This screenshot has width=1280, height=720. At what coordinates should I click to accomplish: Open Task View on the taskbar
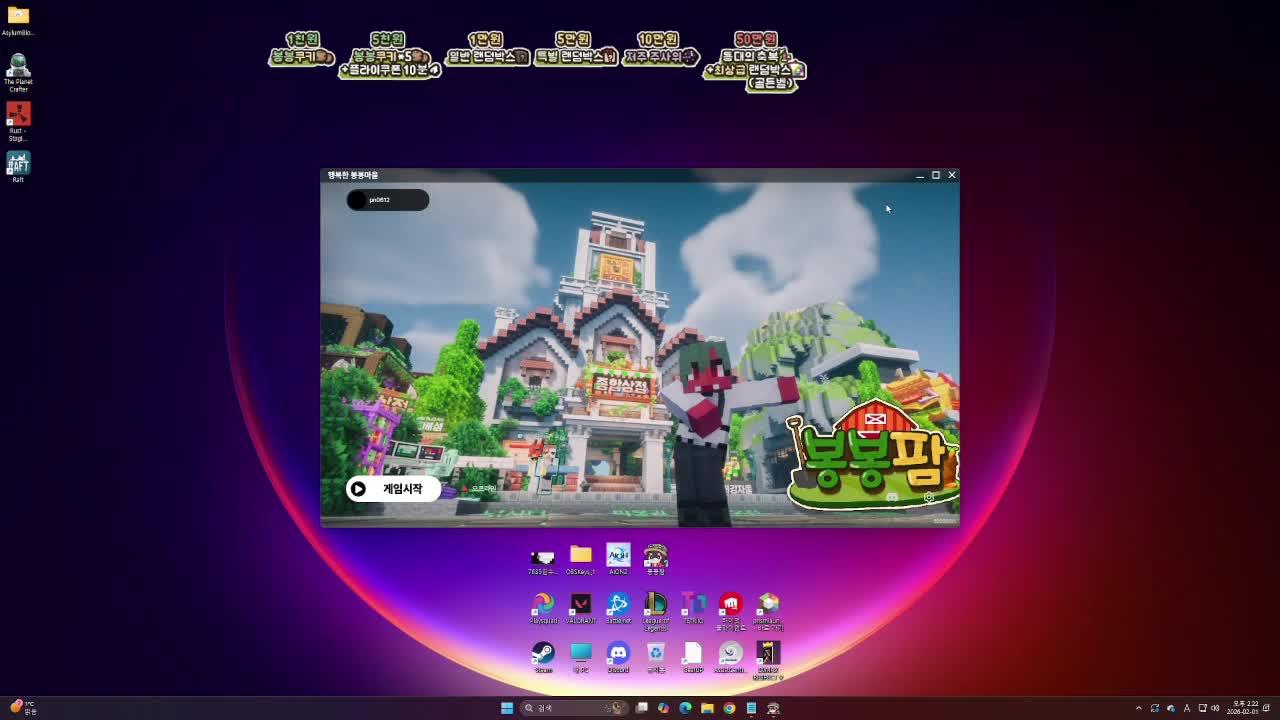[642, 708]
